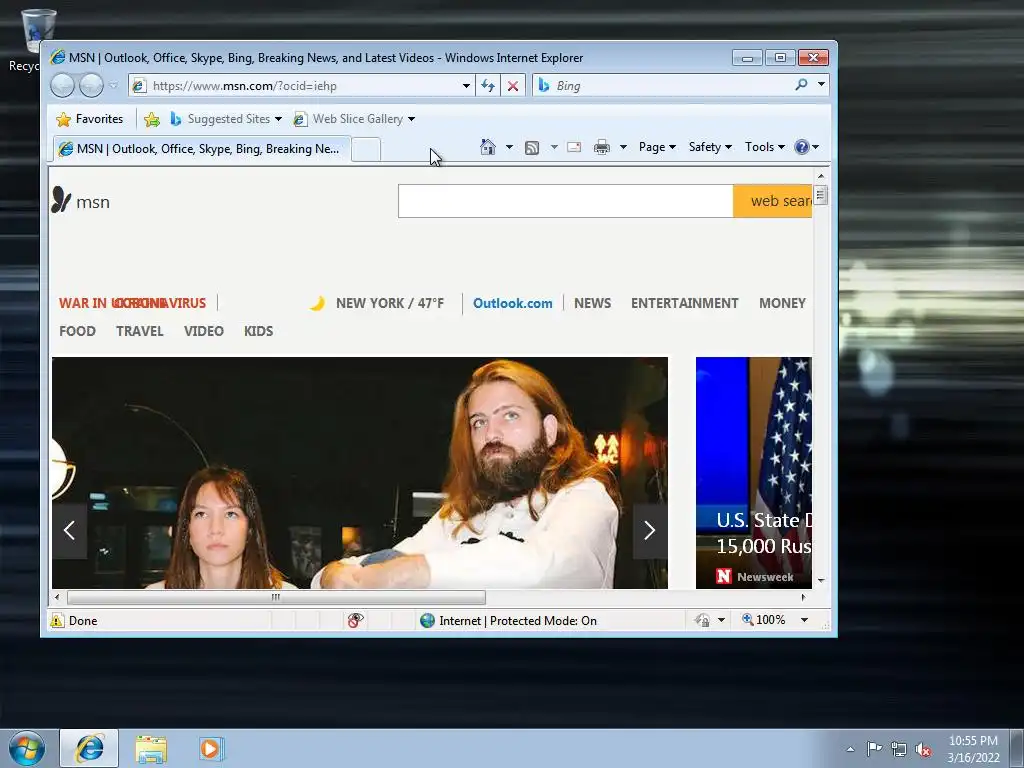The width and height of the screenshot is (1024, 768).
Task: Expand the Home button dropdown arrow
Action: [509, 147]
